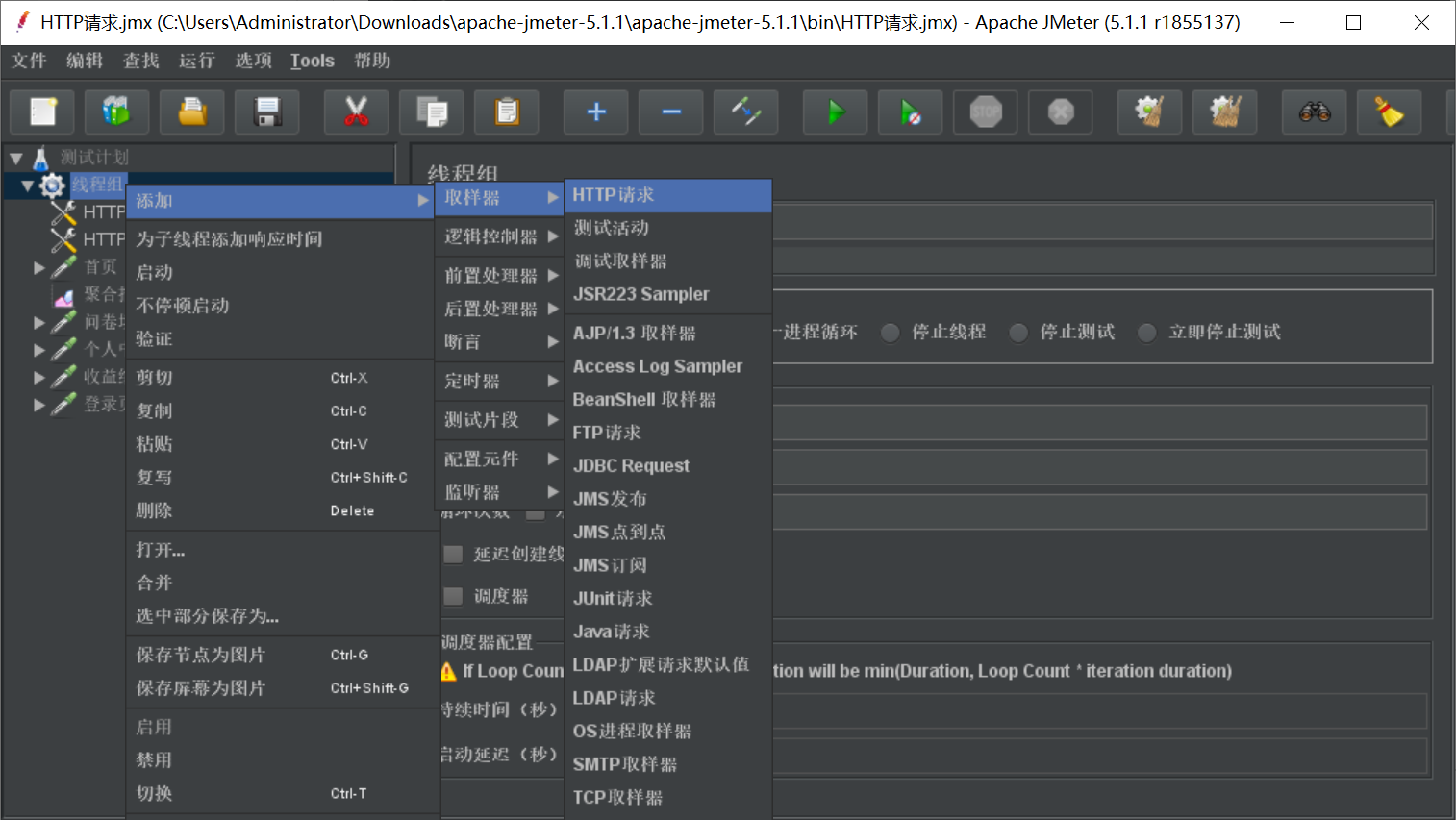Open the 监听器 submenu
This screenshot has height=820, width=1456.
[500, 492]
